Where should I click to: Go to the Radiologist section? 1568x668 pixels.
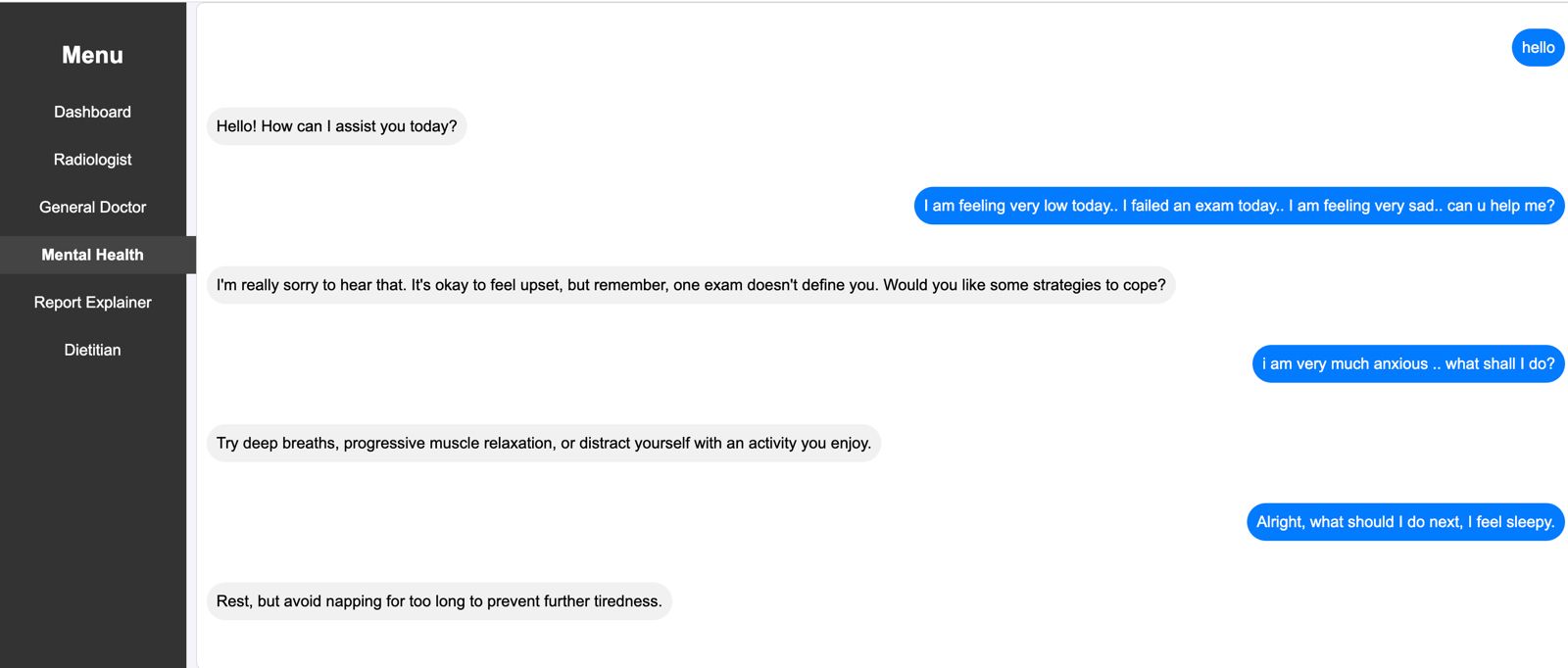[x=92, y=160]
